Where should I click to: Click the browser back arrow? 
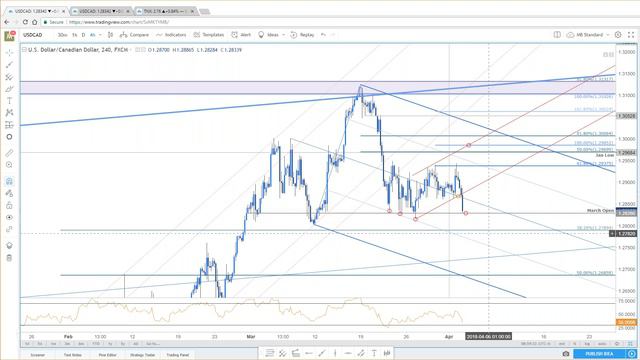click(x=7, y=22)
